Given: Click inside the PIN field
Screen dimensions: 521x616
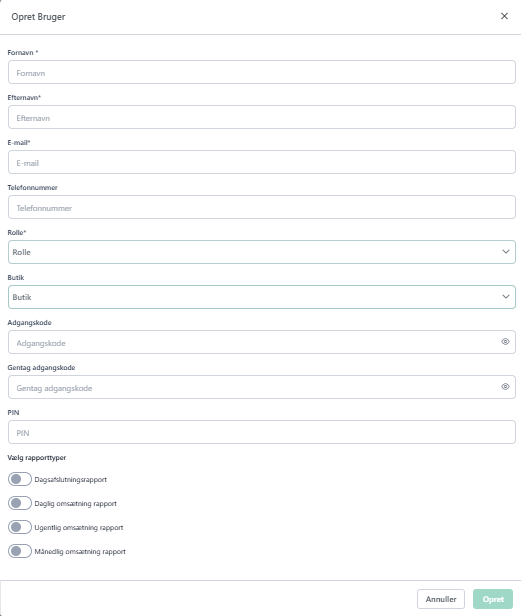Looking at the screenshot, I should (262, 432).
